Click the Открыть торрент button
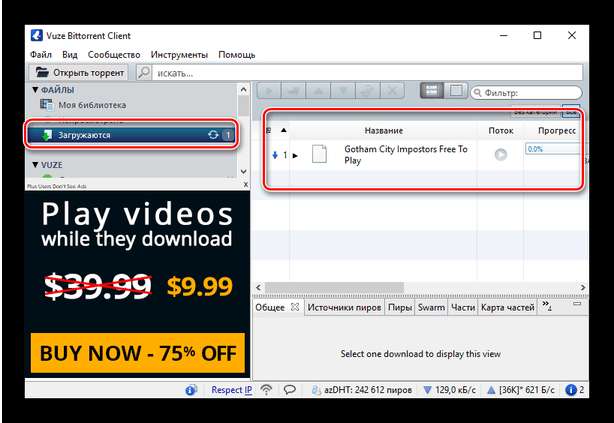614x423 pixels. tap(80, 73)
